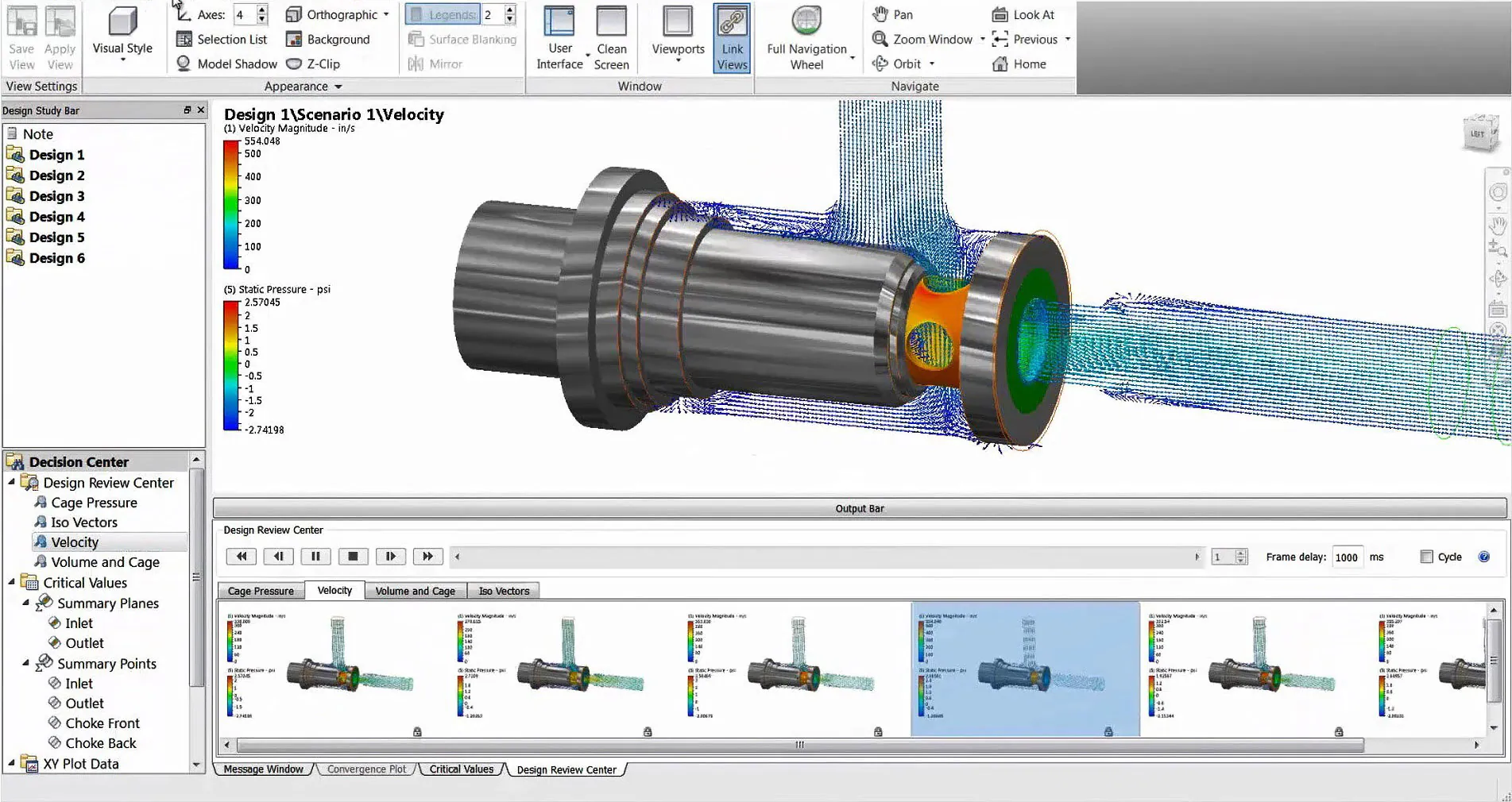The image size is (1512, 802).
Task: Pause the results animation playback
Action: 315,556
